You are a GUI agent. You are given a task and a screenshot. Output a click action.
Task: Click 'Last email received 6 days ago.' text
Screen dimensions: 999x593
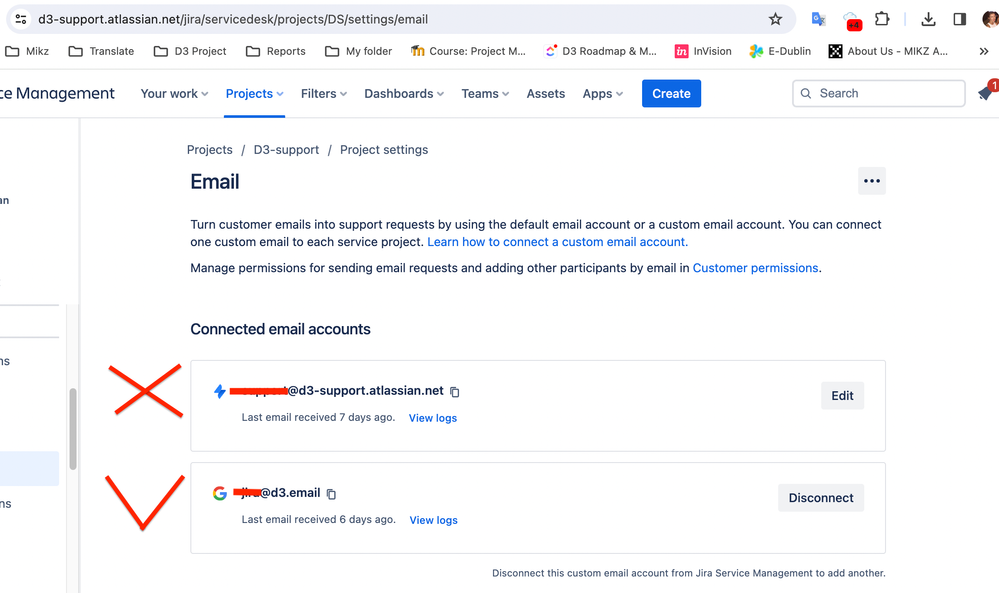coord(319,519)
